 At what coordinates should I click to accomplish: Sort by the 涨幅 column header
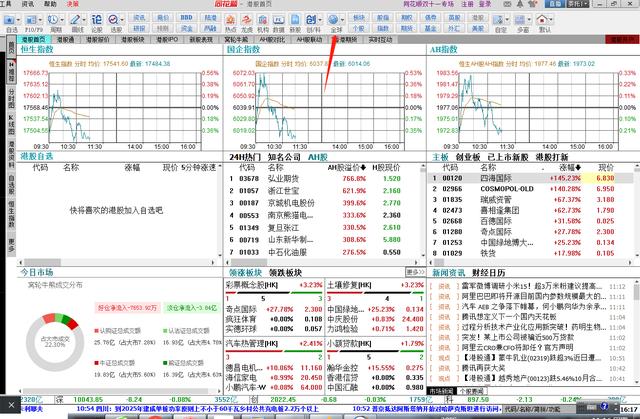[x=567, y=168]
